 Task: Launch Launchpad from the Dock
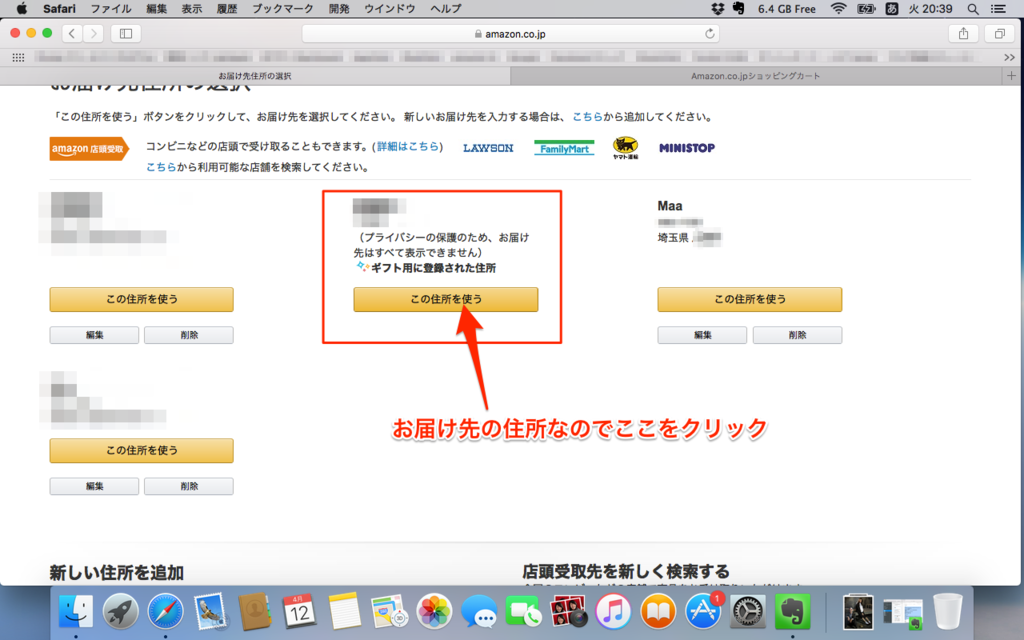point(120,612)
